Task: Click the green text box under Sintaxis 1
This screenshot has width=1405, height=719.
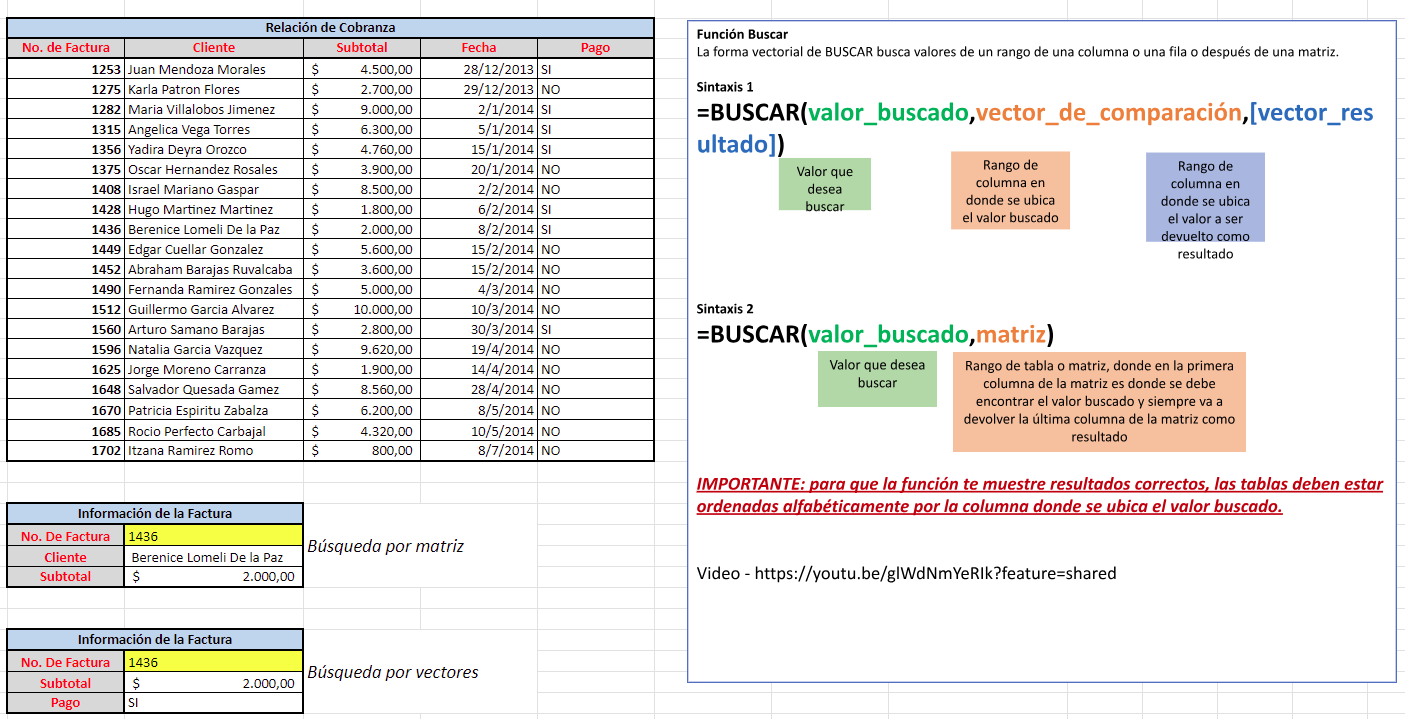Action: [x=824, y=185]
